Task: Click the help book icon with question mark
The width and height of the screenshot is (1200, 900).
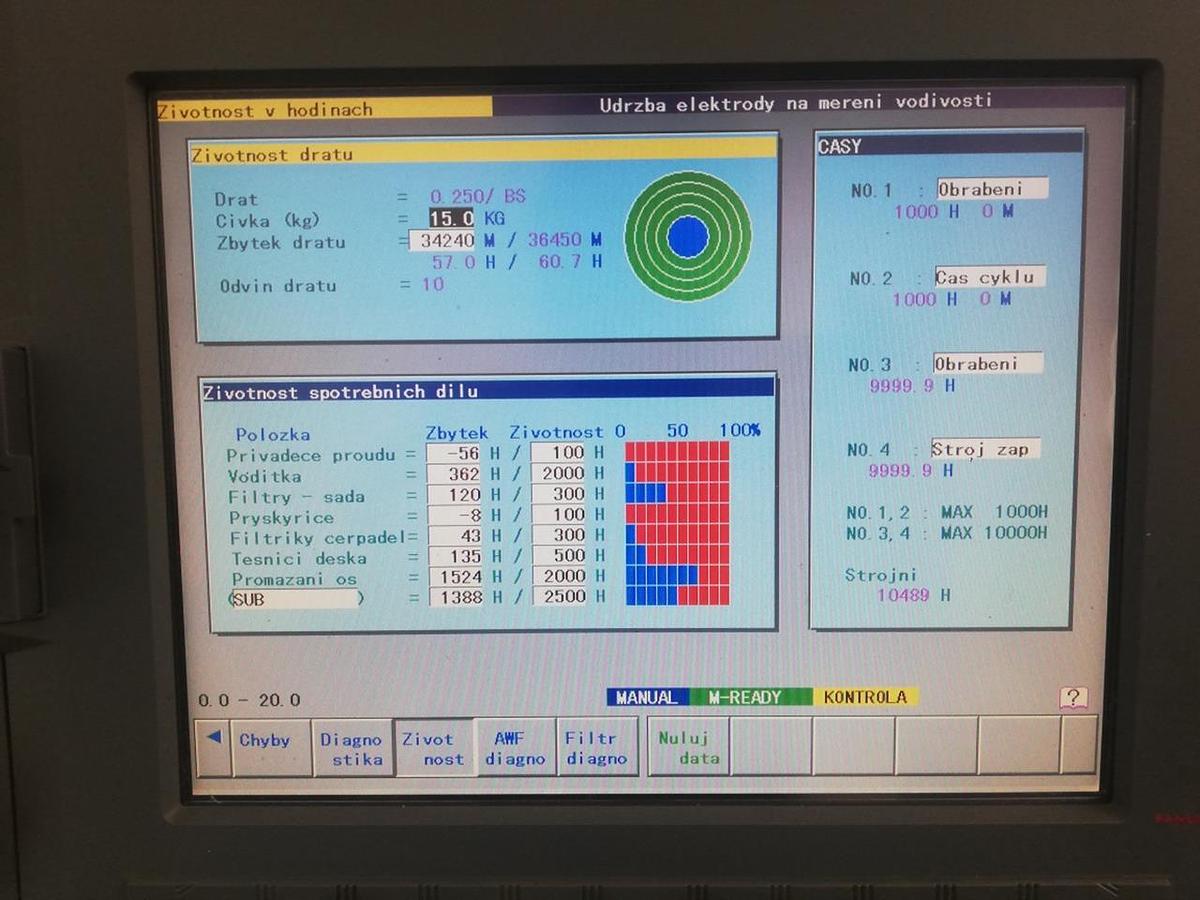Action: [1072, 698]
